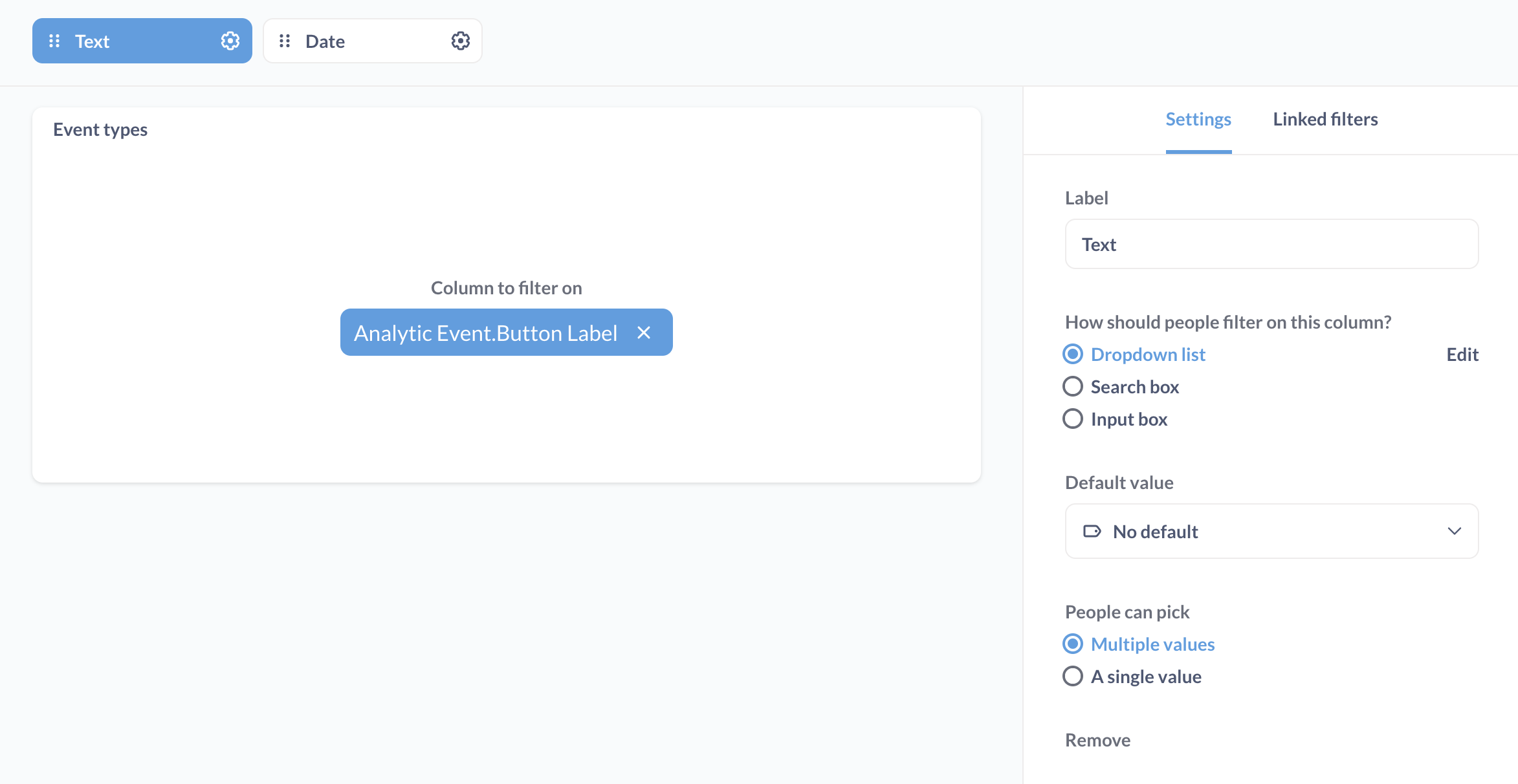This screenshot has width=1518, height=784.
Task: Select Multiple values option
Action: (1073, 644)
